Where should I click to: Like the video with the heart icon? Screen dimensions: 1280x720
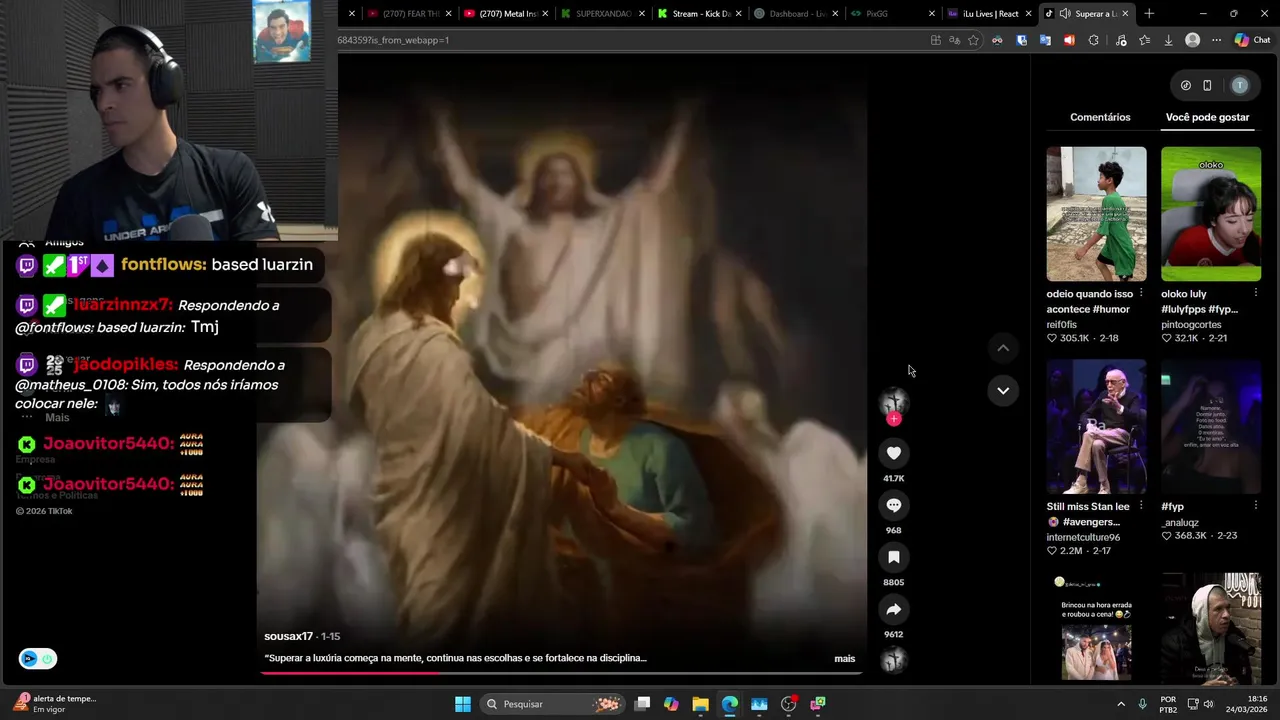(894, 453)
